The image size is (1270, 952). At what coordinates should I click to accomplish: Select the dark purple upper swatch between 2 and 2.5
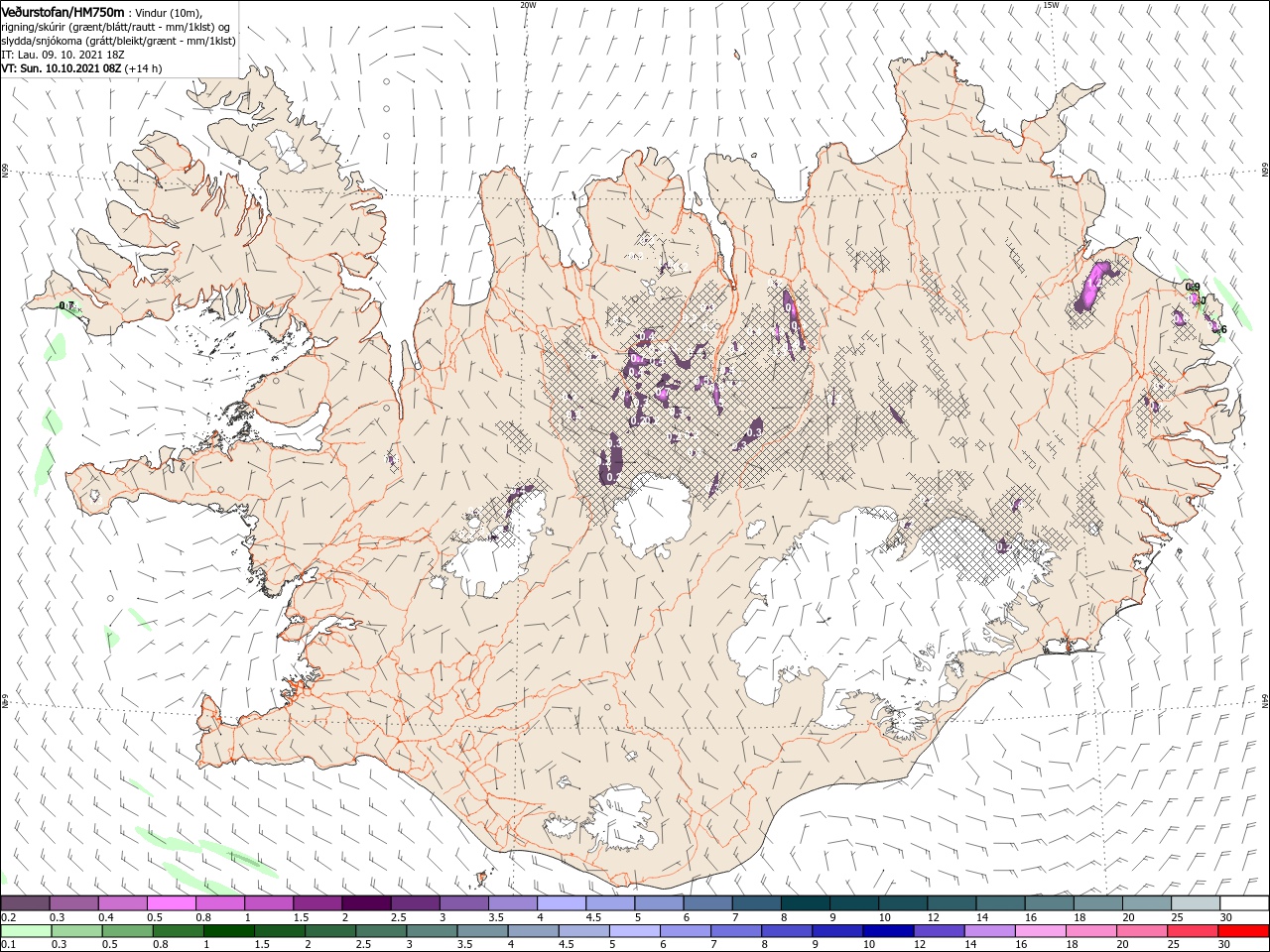click(365, 903)
